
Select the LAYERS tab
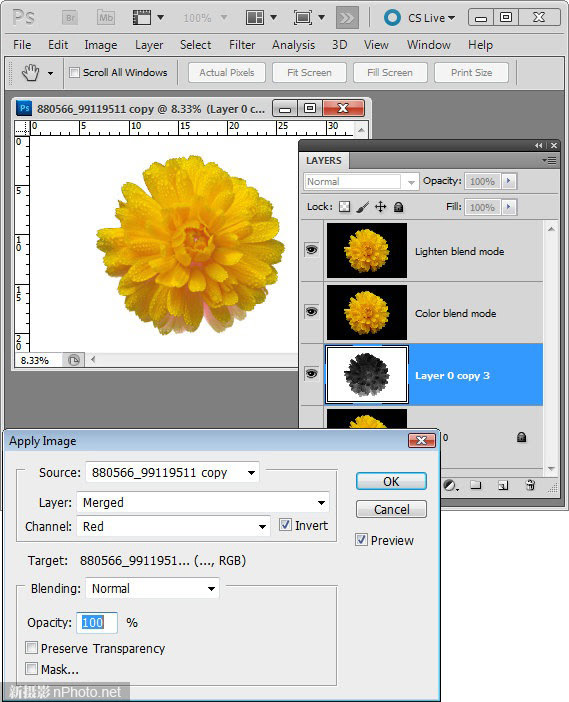click(x=324, y=160)
